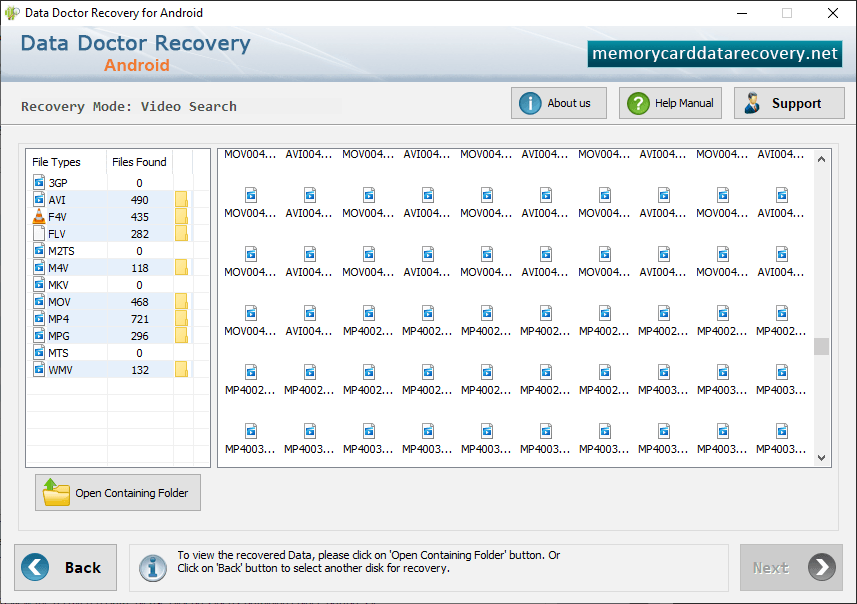
Task: Open the yellow folder icon in MP4 row
Action: click(181, 318)
